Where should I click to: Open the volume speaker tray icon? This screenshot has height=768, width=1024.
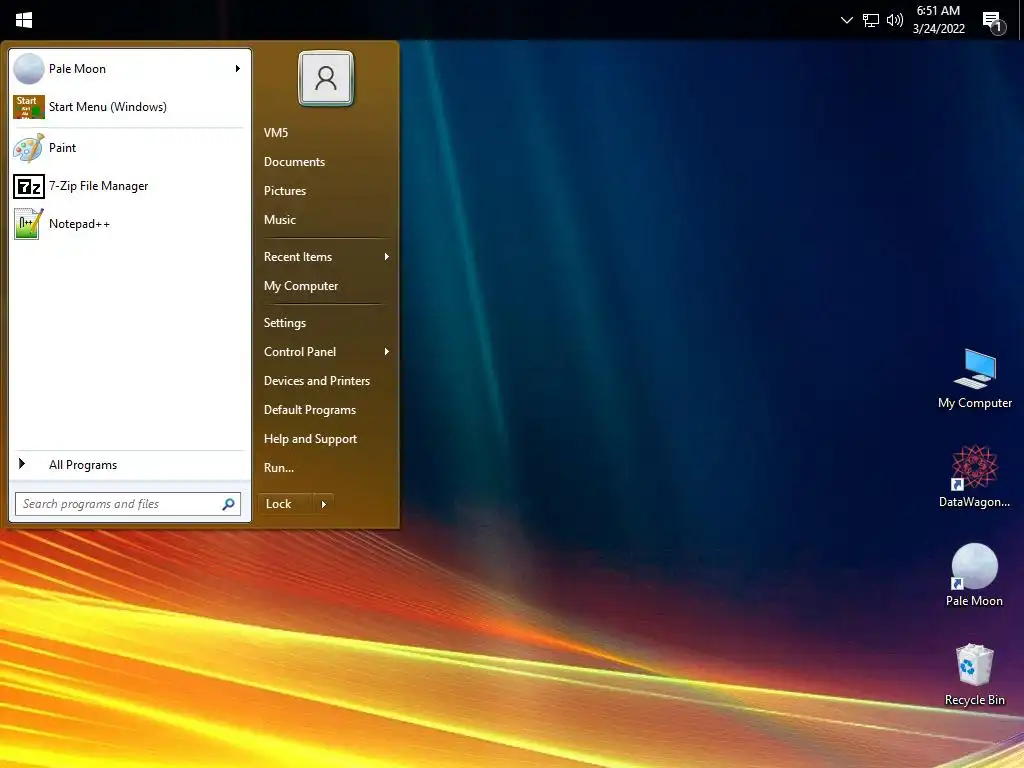(x=895, y=20)
